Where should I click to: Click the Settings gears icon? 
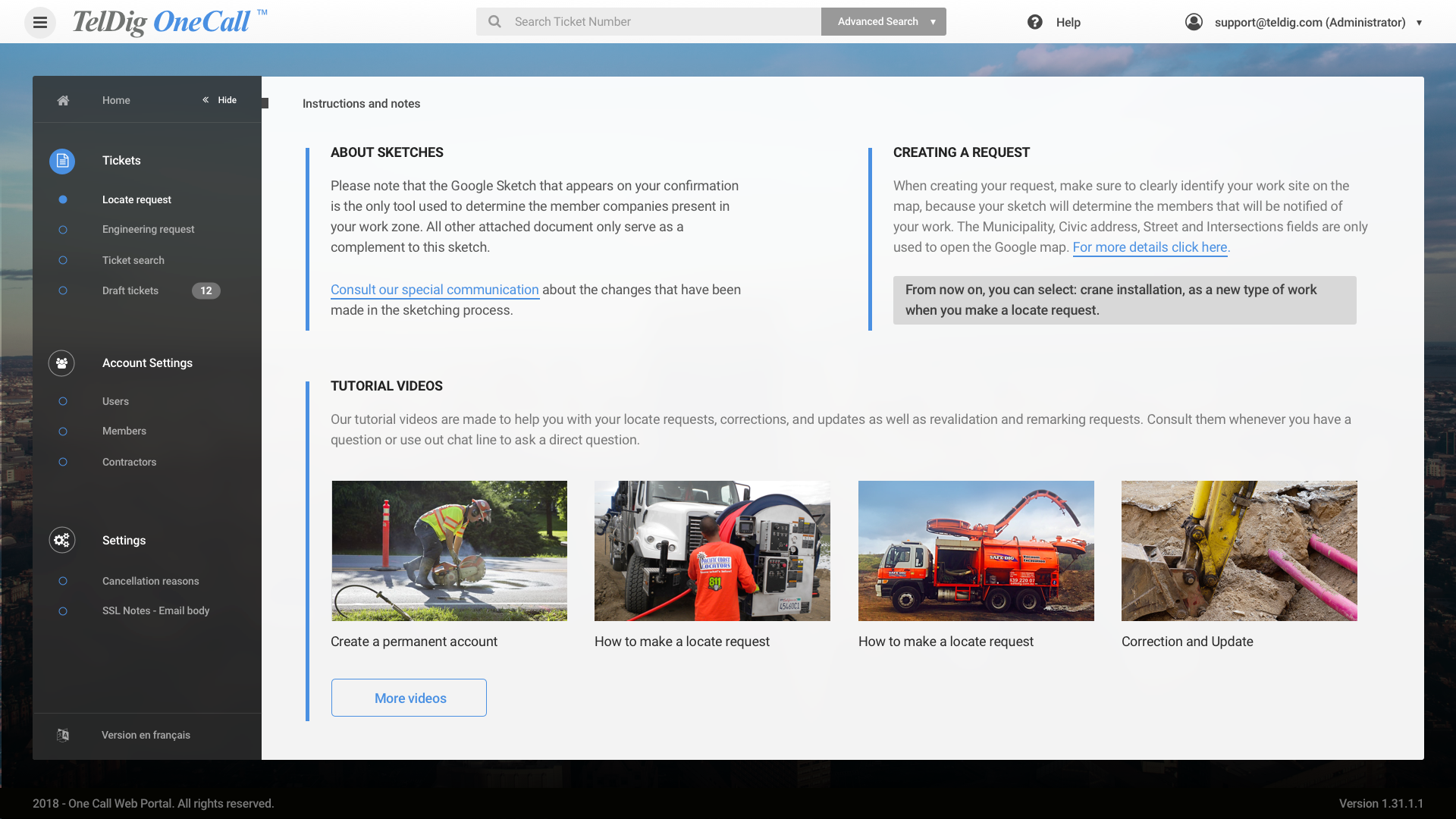(x=62, y=540)
